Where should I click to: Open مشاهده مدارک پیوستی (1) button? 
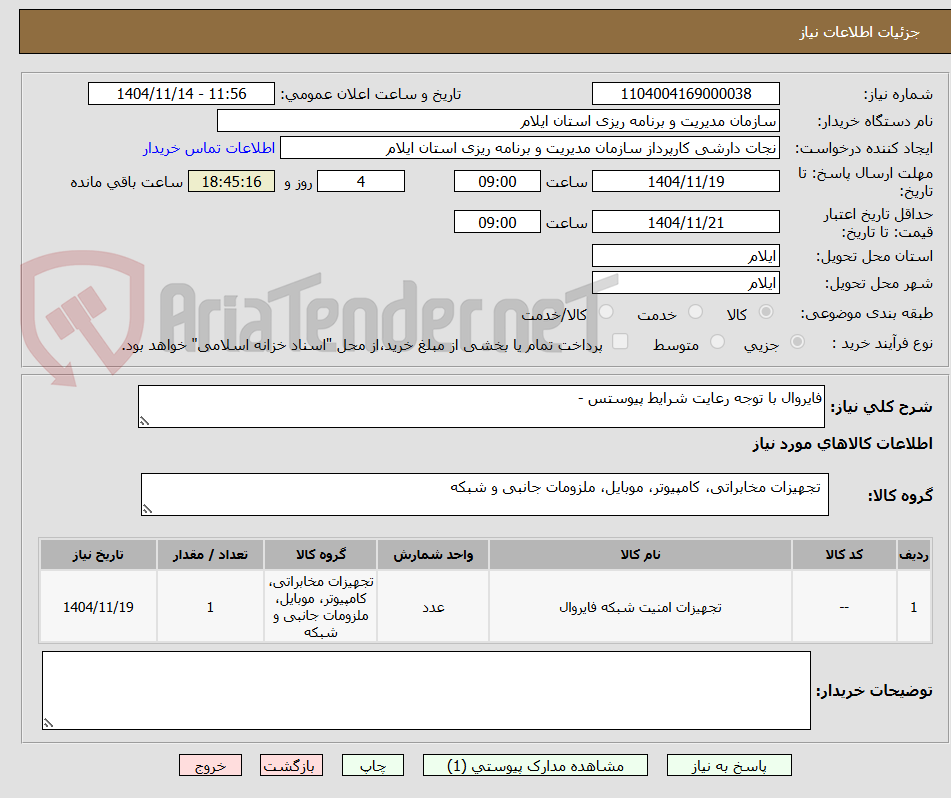pos(535,765)
